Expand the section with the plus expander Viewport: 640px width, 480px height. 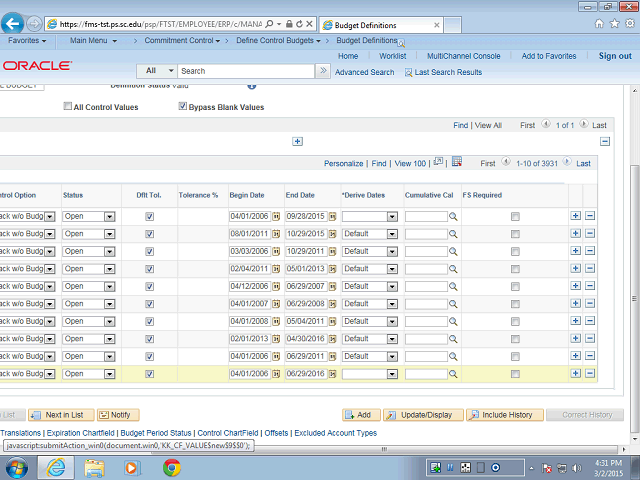tap(297, 141)
